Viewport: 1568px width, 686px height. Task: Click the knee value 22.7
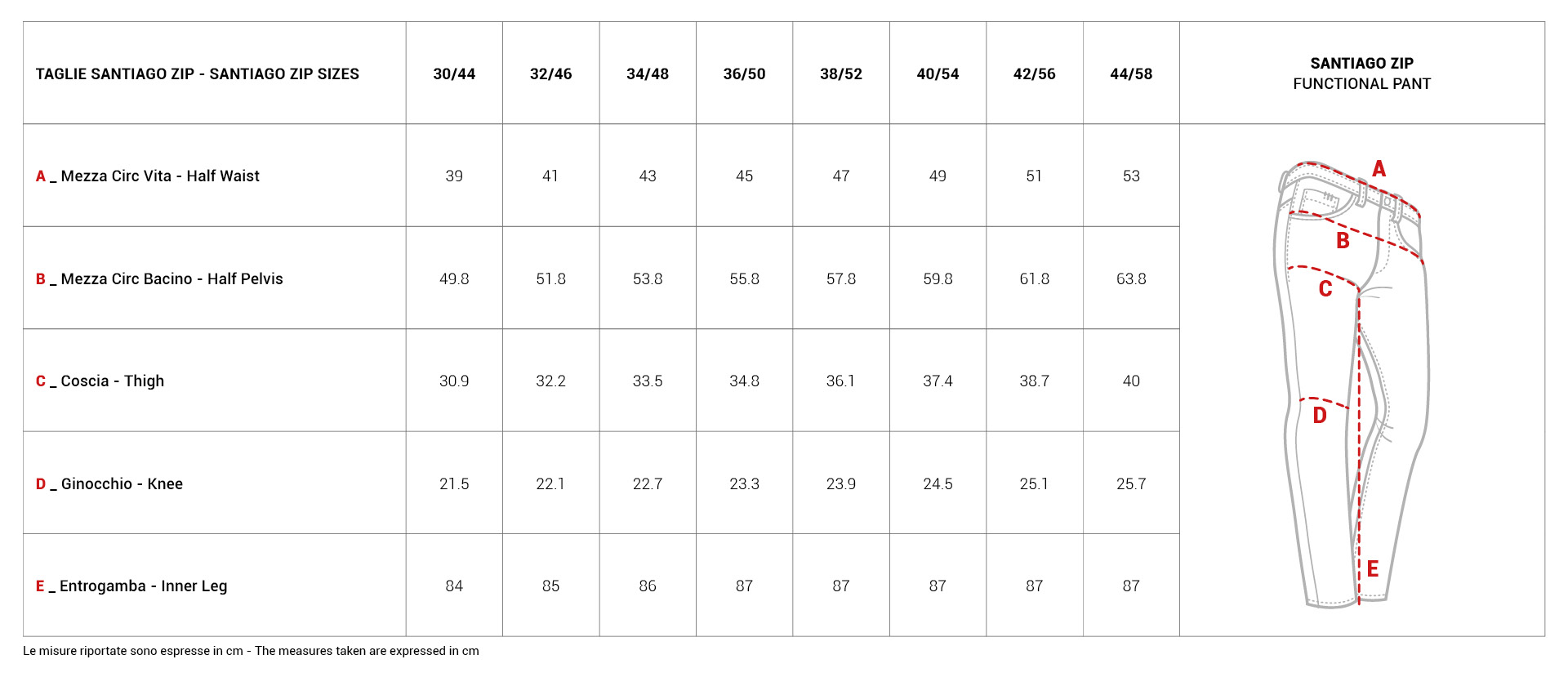[x=648, y=483]
